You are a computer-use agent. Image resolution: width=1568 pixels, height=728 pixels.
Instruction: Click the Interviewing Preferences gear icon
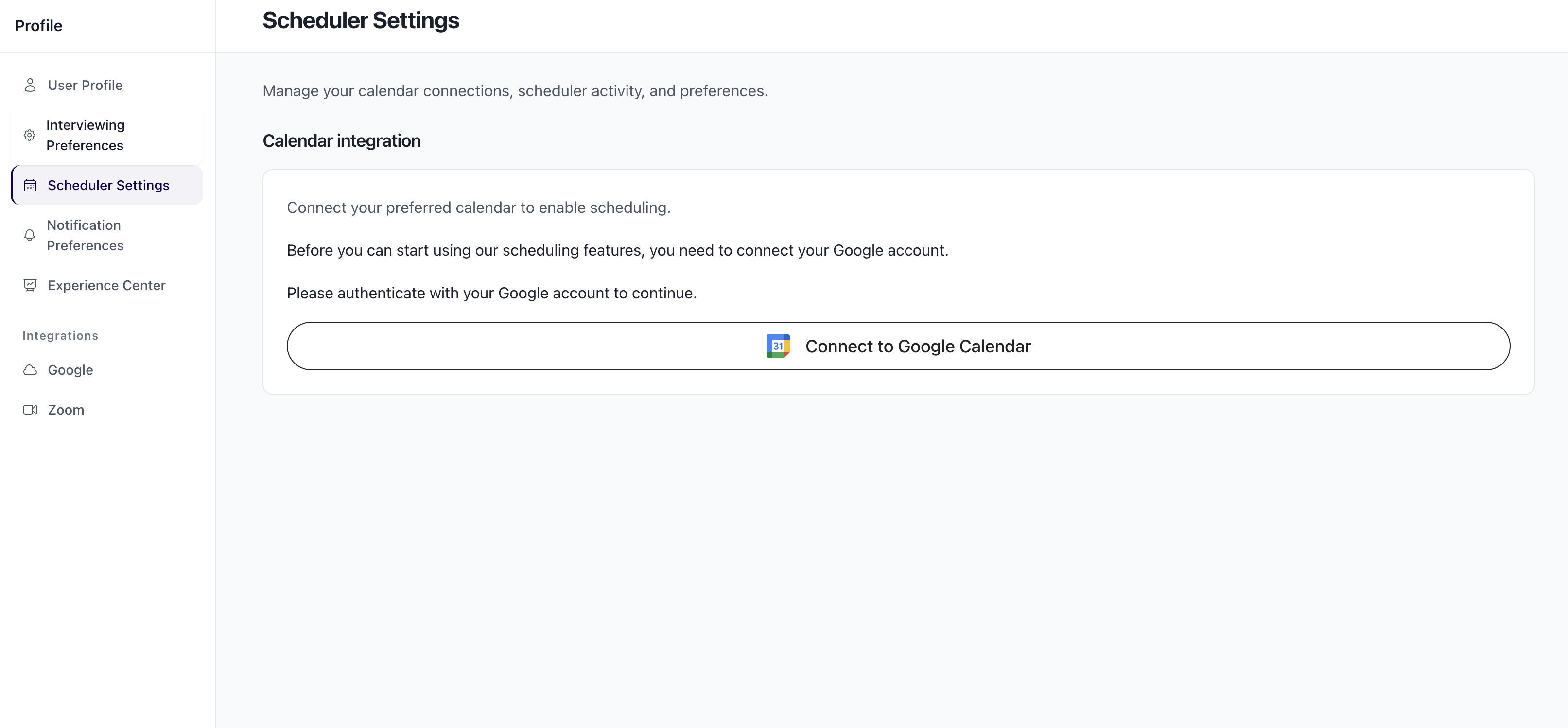point(29,135)
